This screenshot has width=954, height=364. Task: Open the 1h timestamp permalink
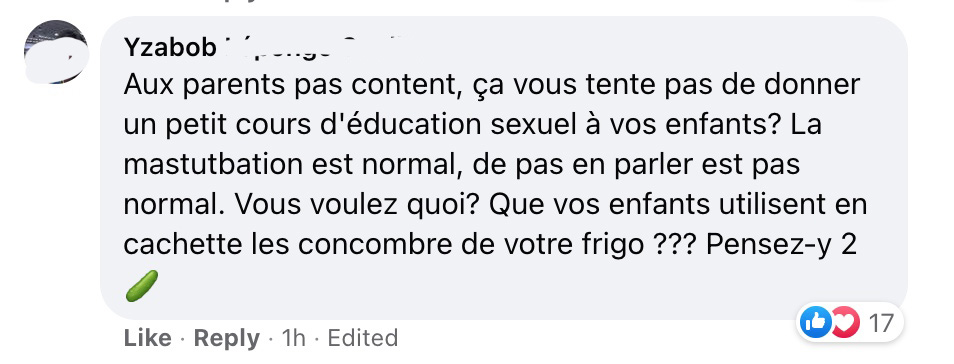[294, 338]
